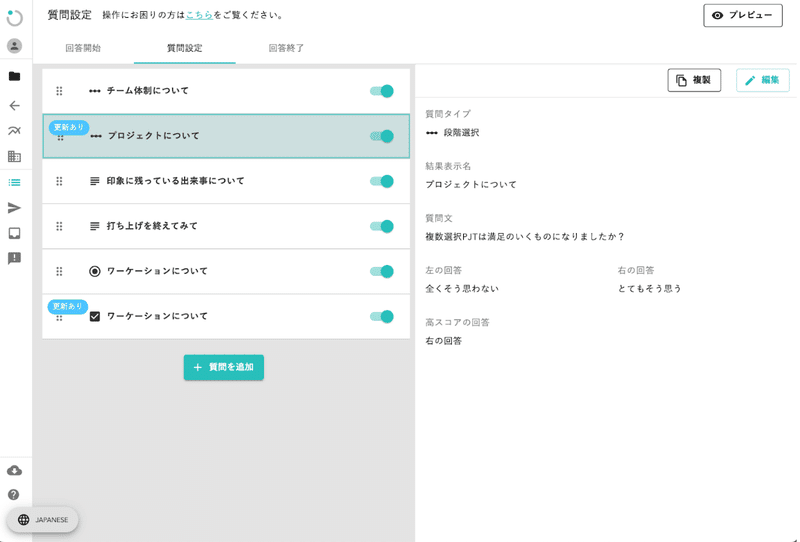Open the send paper plane icon

14,208
